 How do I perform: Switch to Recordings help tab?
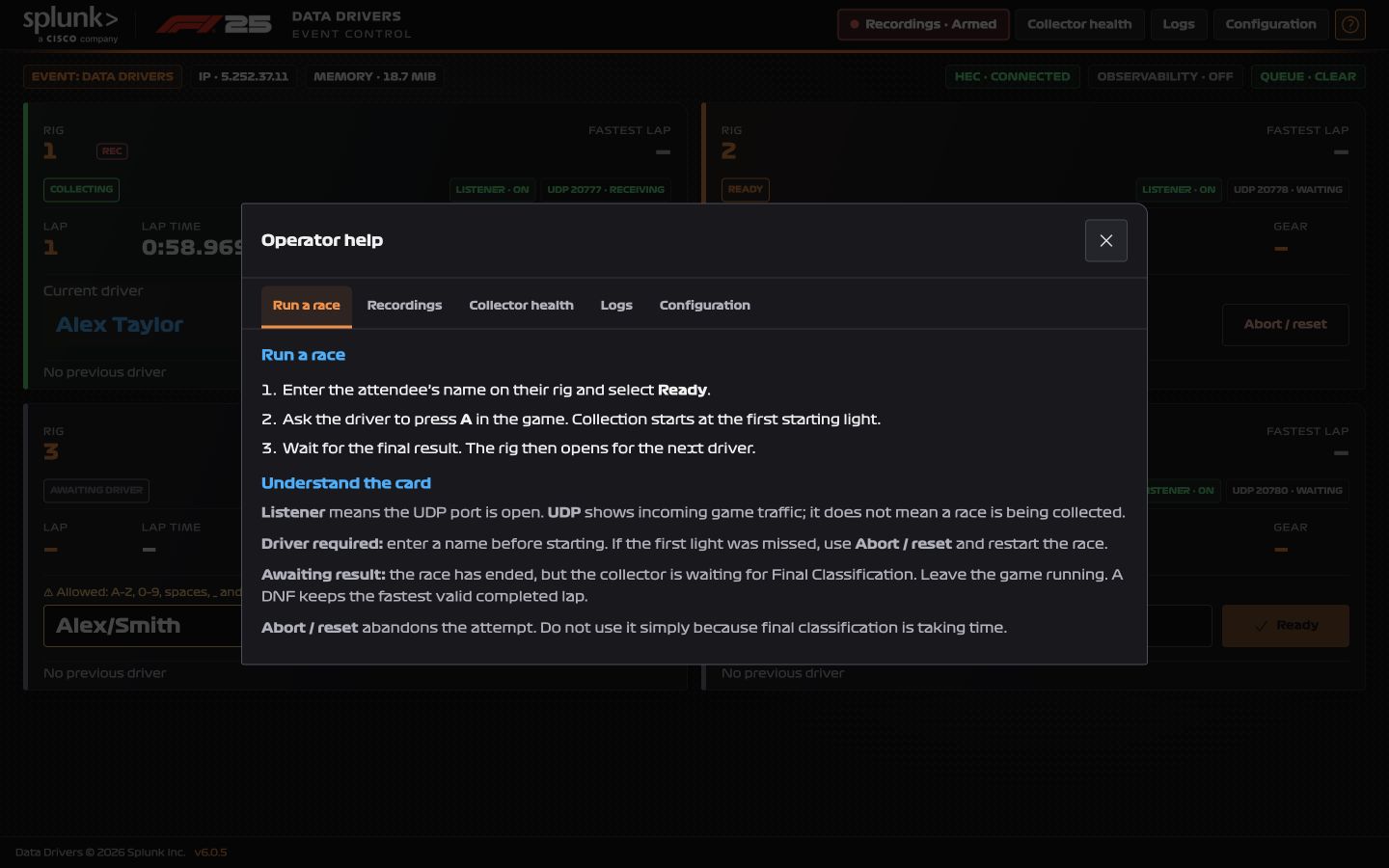coord(404,306)
